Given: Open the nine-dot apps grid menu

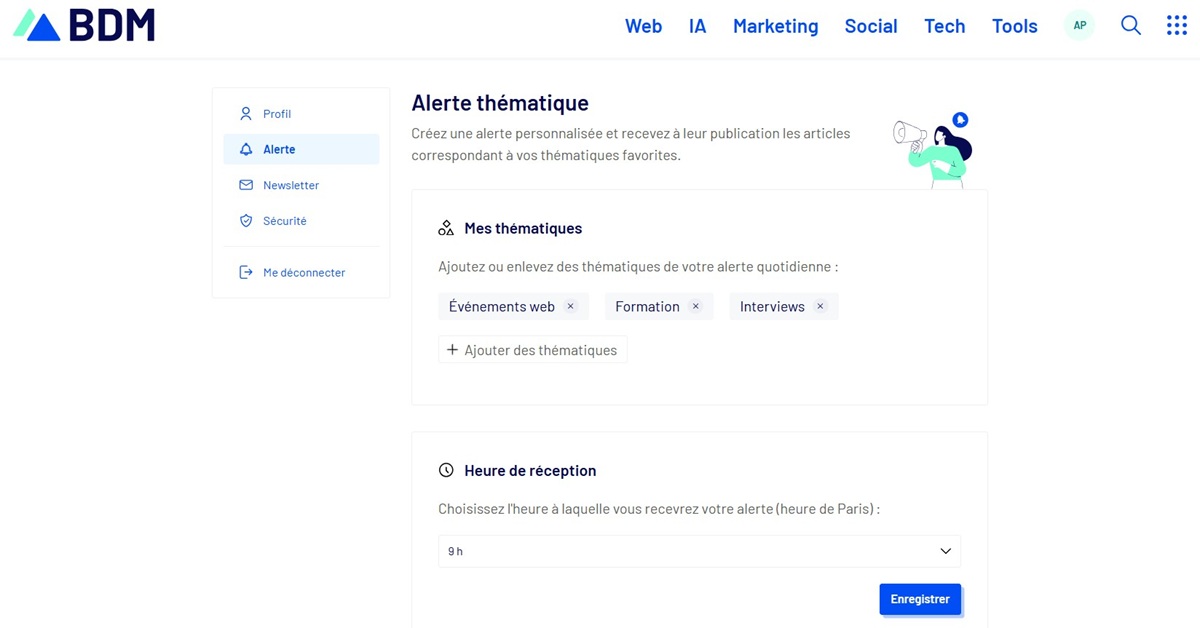Looking at the screenshot, I should [x=1177, y=26].
